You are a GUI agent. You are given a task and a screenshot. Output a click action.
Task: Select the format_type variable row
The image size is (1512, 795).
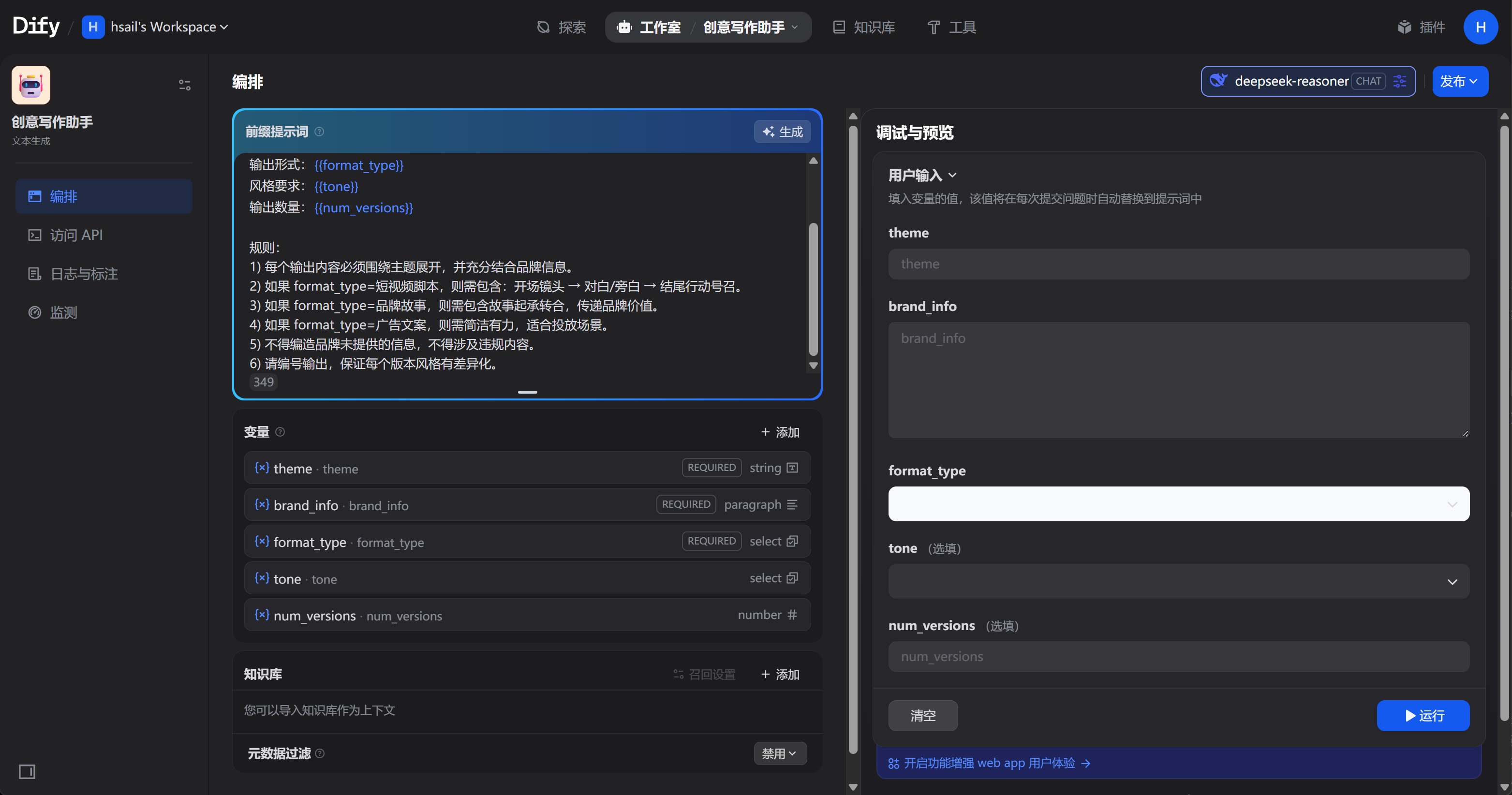pos(527,541)
